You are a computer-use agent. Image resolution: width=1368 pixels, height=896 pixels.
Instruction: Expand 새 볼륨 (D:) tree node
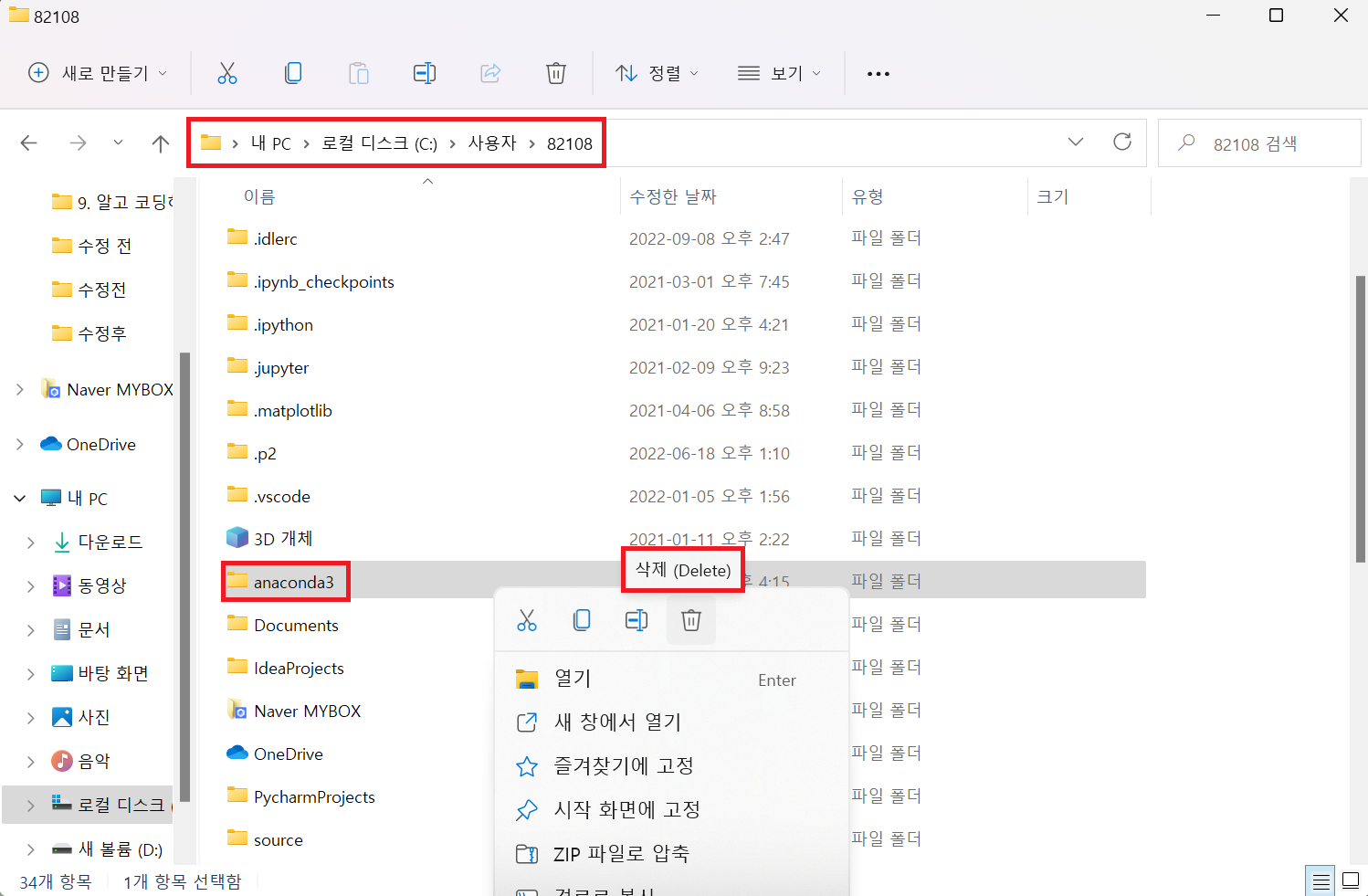click(31, 849)
